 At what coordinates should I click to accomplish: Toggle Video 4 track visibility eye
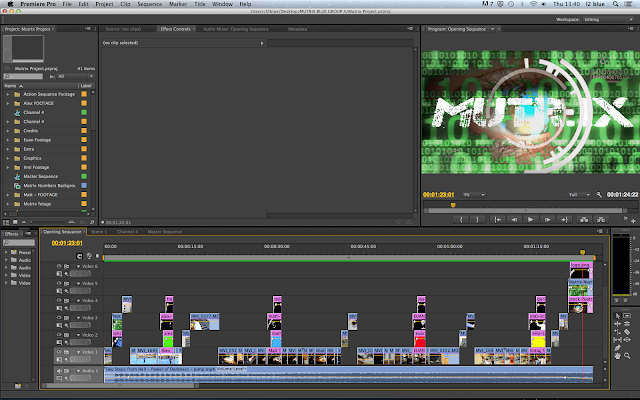tap(59, 300)
